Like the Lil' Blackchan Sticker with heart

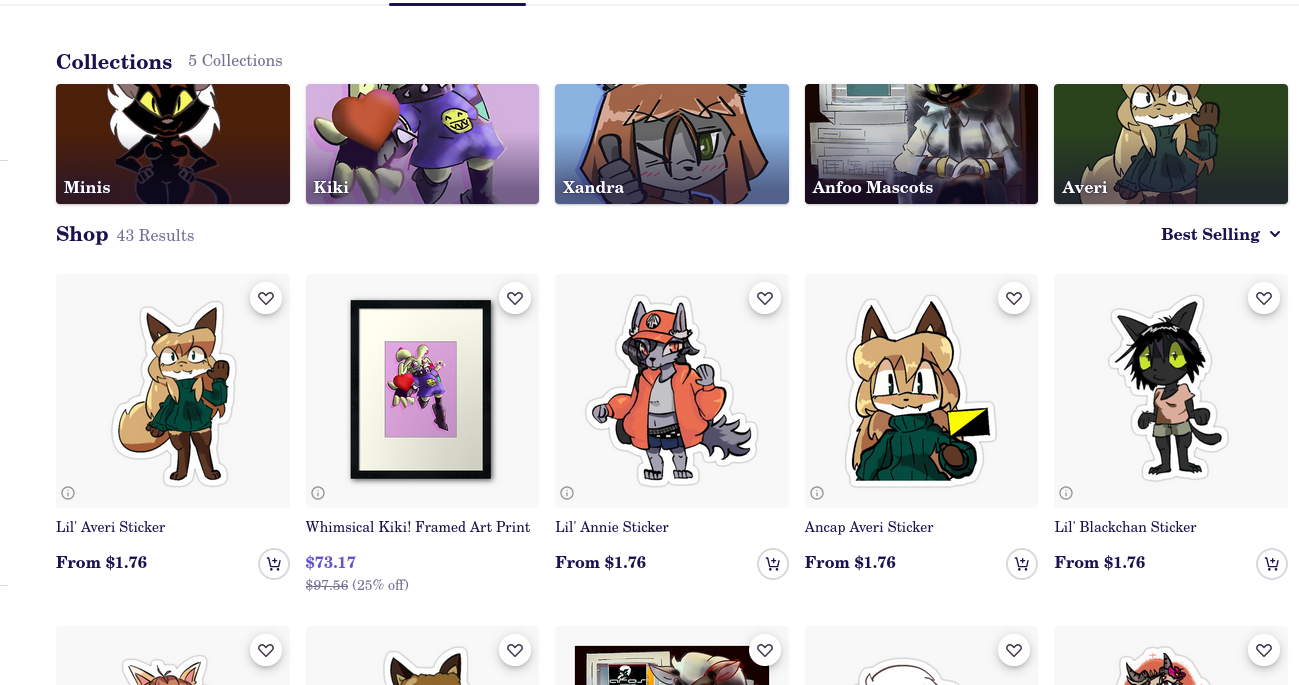(1264, 298)
